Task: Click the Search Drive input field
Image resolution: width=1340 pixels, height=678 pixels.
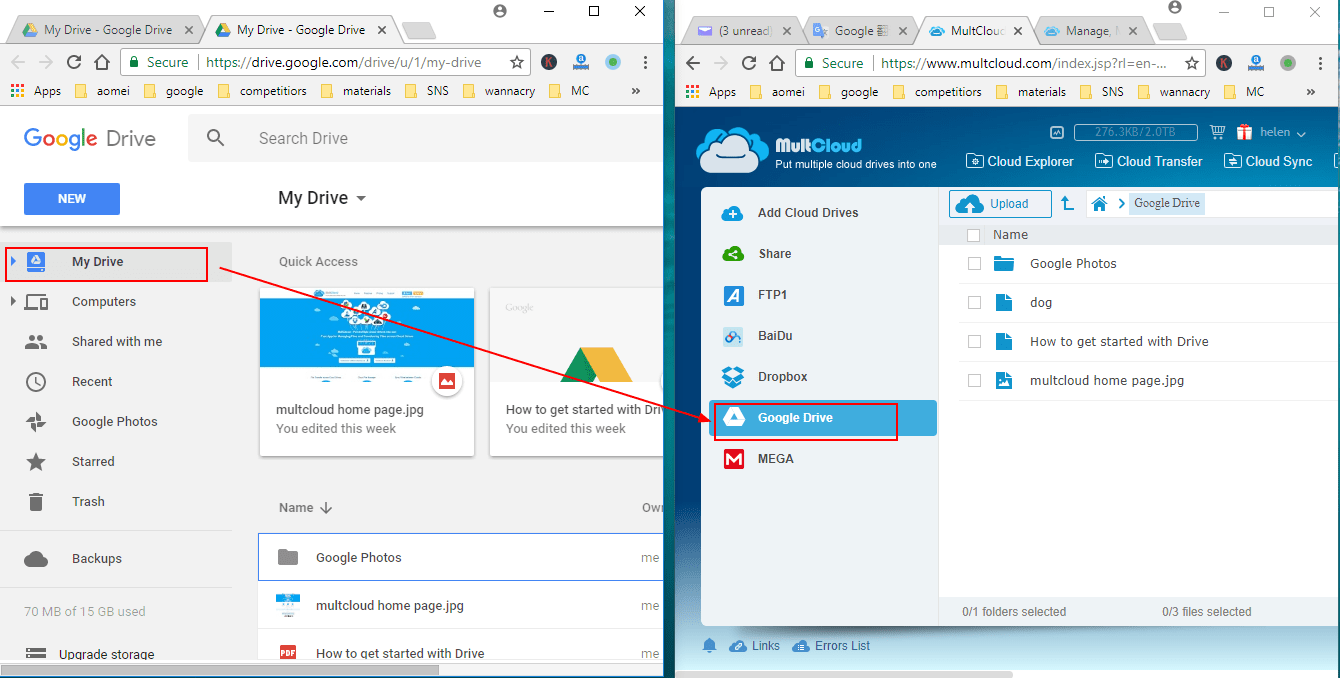Action: click(x=425, y=138)
